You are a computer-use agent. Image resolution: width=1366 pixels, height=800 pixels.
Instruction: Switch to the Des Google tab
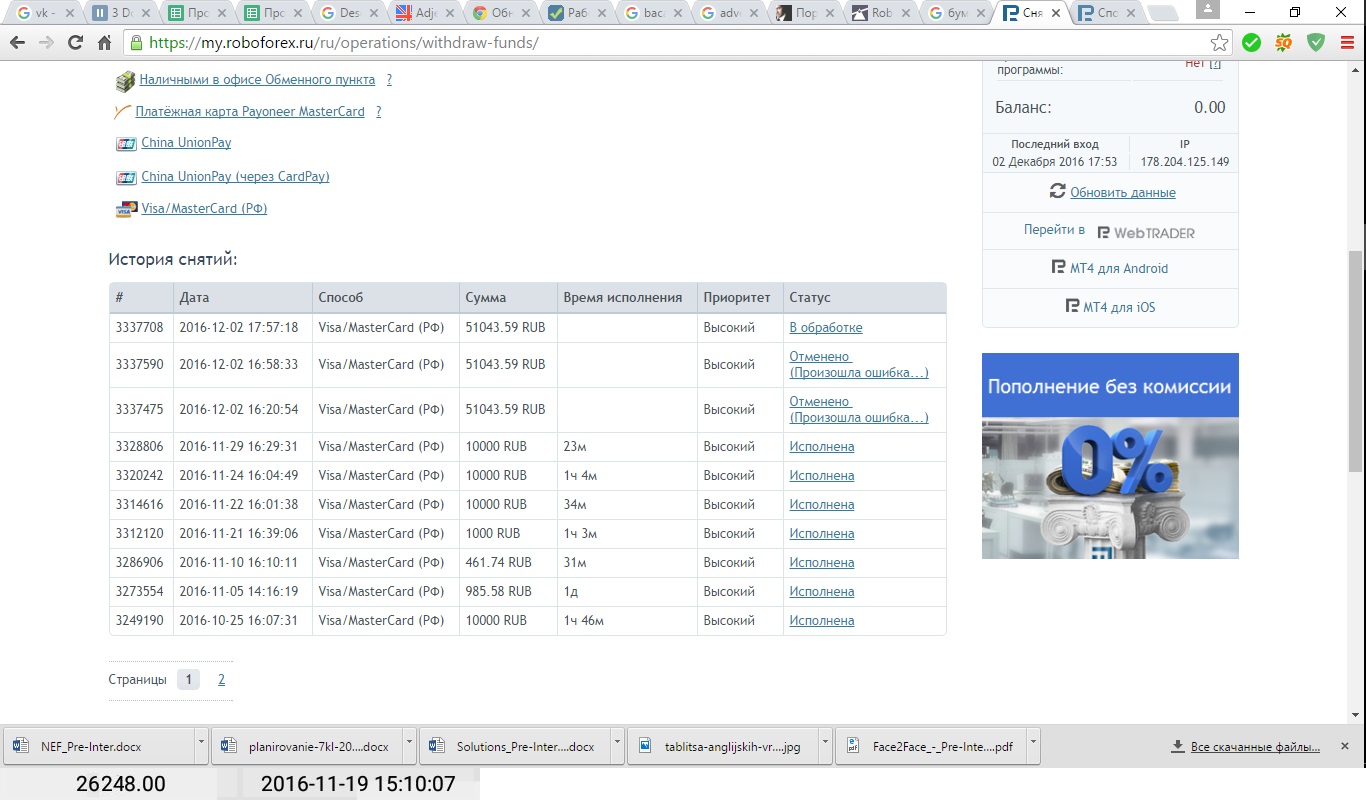tap(347, 14)
